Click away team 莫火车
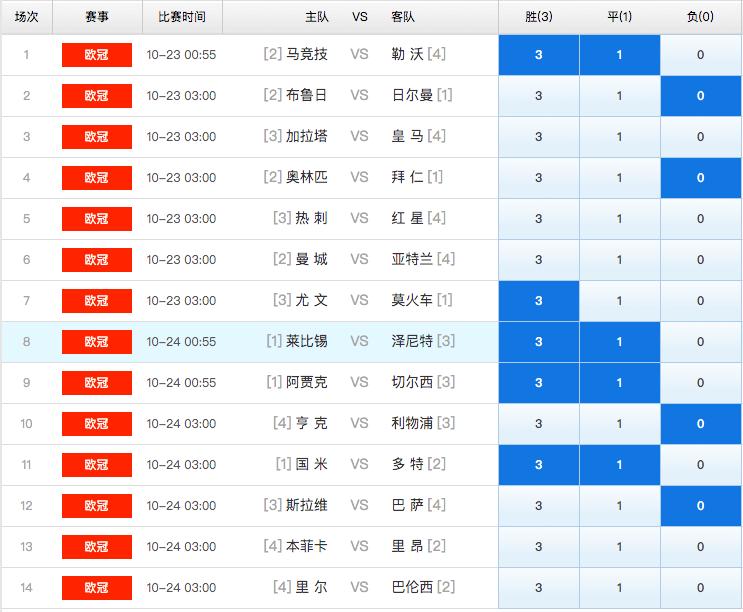The height and width of the screenshot is (612, 743). 412,300
